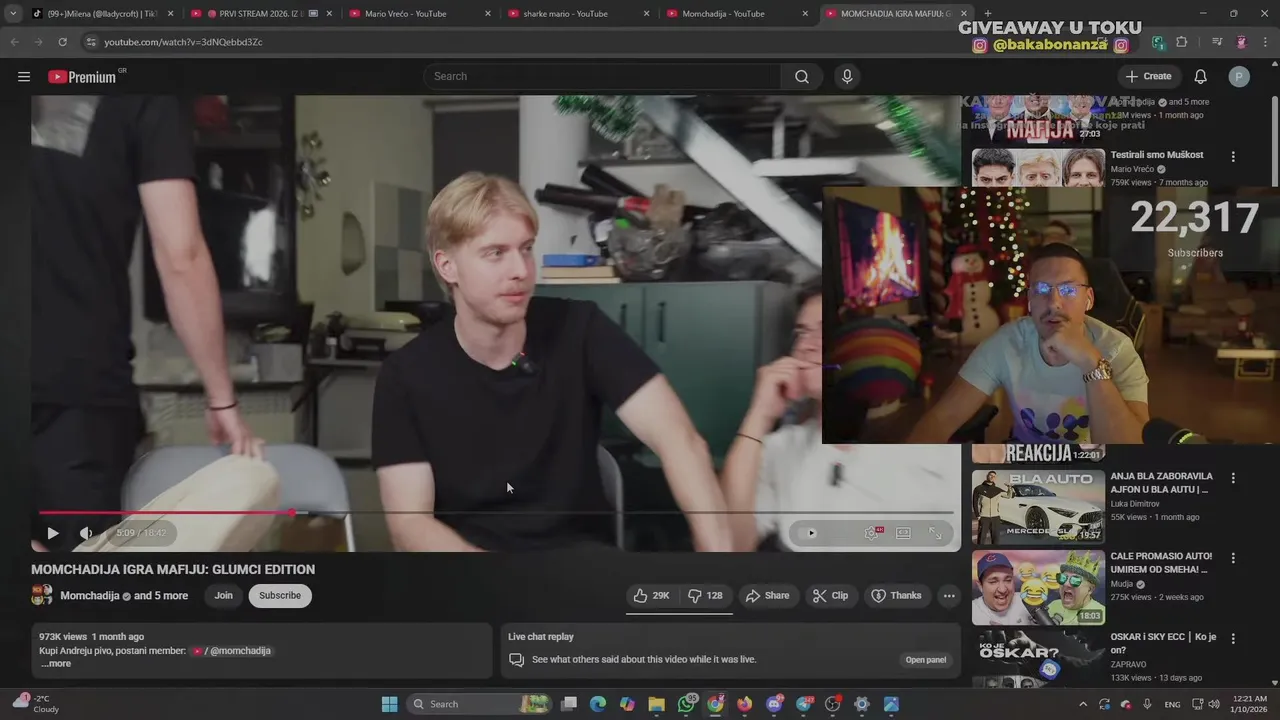Close the Mario Vrećo tab
This screenshot has height=720, width=1280.
click(x=488, y=14)
